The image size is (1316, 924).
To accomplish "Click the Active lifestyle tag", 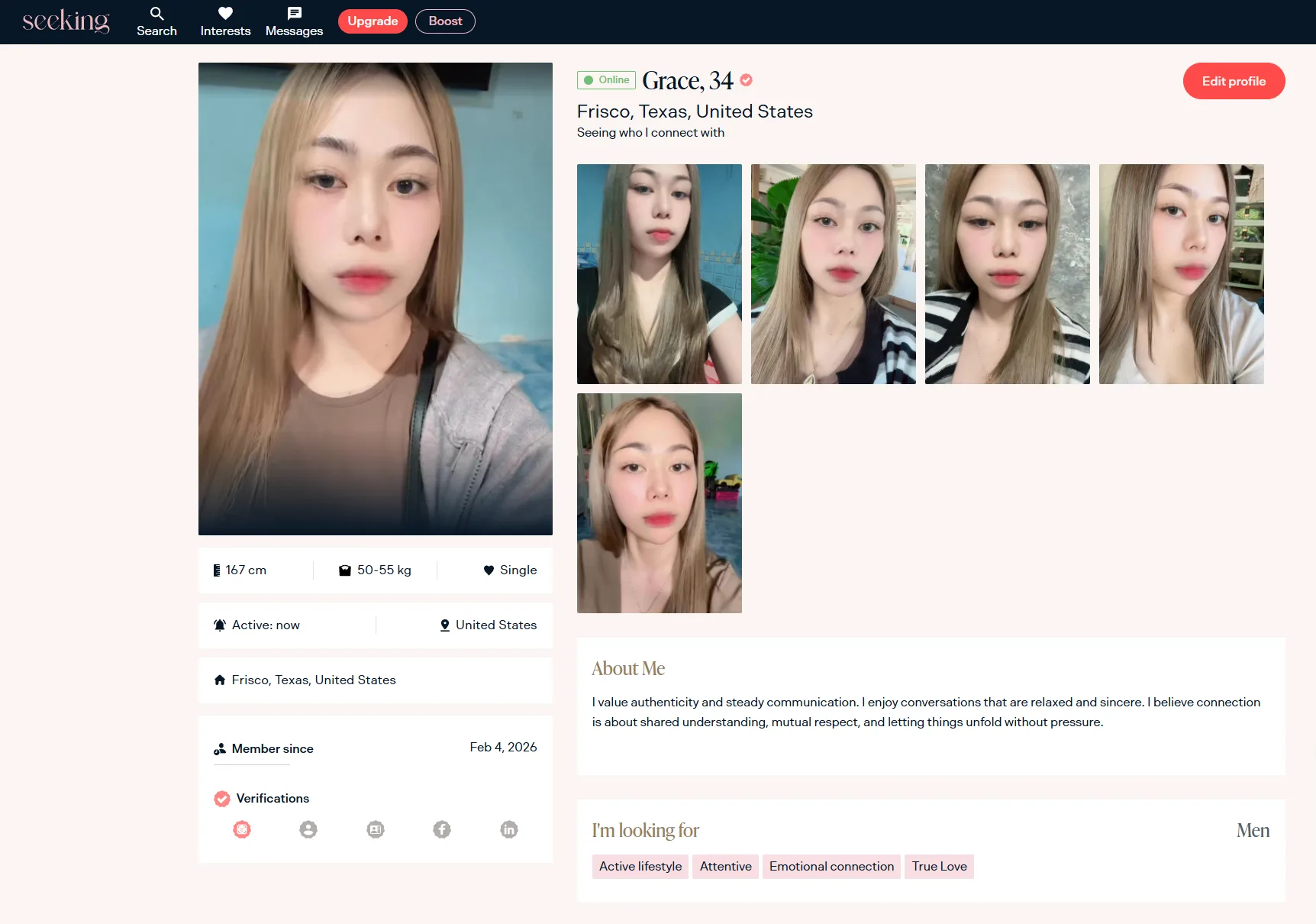I will coord(640,867).
